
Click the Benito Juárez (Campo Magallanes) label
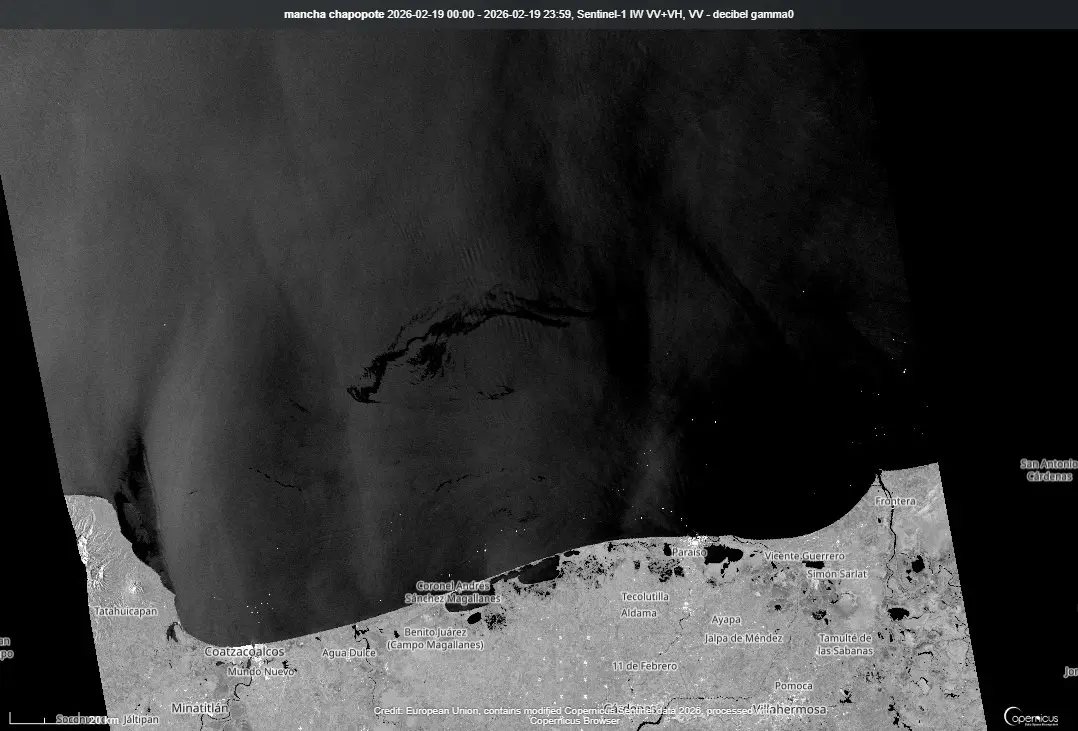[441, 638]
